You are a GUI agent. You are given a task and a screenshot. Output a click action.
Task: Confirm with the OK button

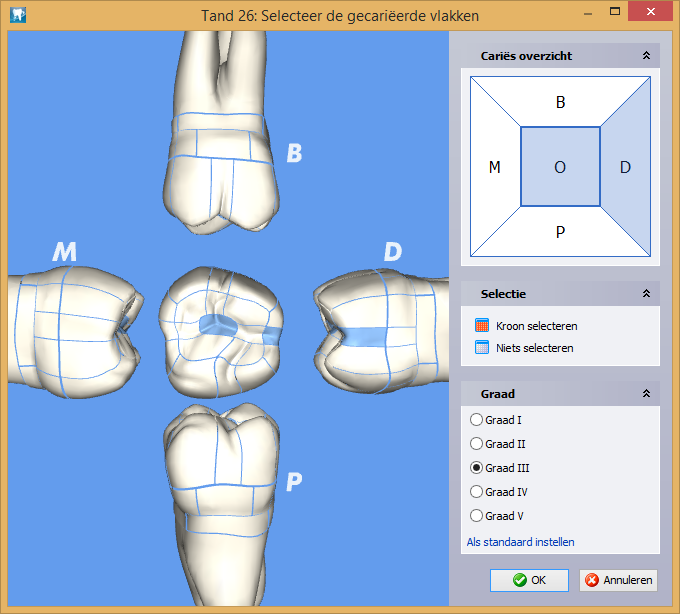click(x=529, y=580)
